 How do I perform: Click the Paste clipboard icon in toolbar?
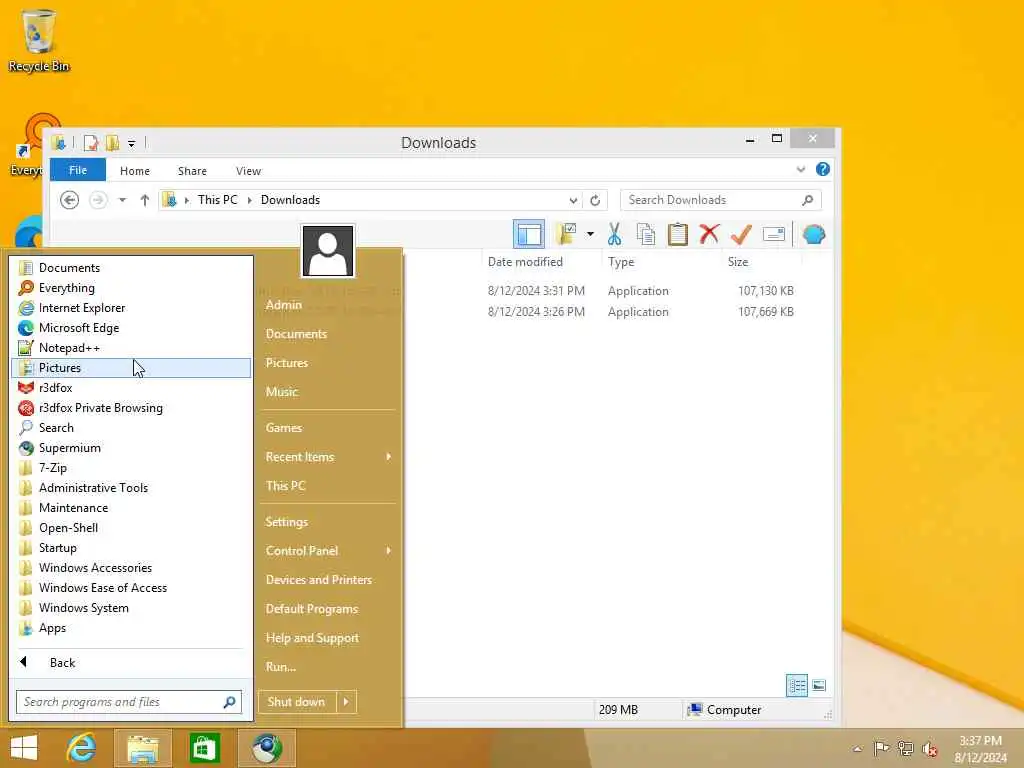click(x=677, y=234)
